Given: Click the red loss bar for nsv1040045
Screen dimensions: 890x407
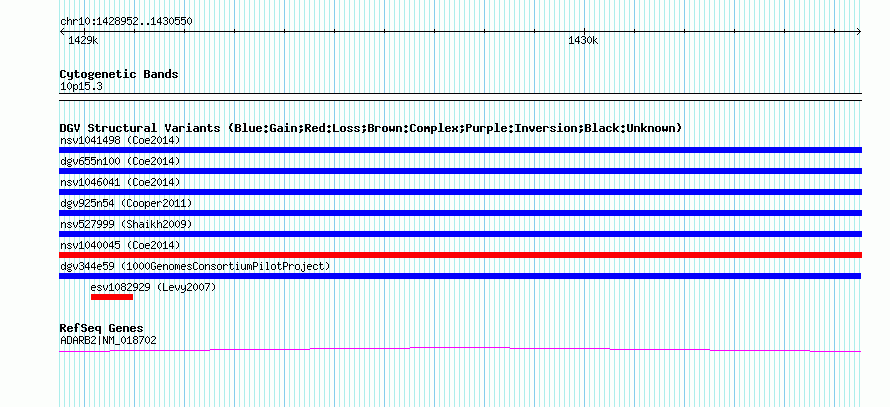Looking at the screenshot, I should (x=460, y=255).
